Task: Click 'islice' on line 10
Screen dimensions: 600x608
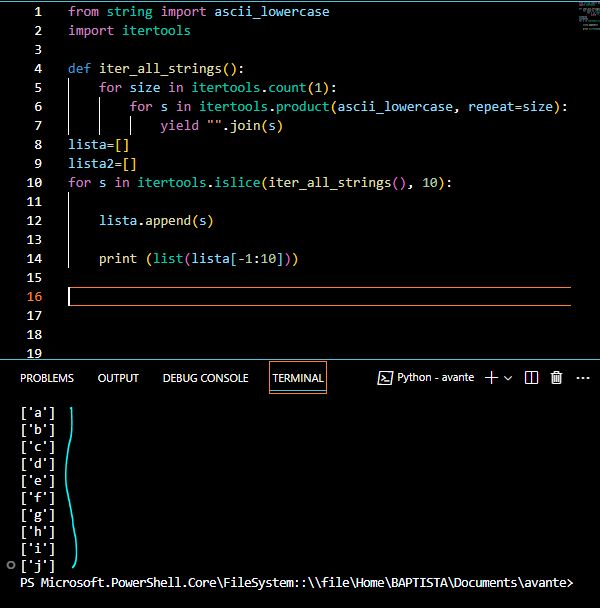Action: coord(237,183)
